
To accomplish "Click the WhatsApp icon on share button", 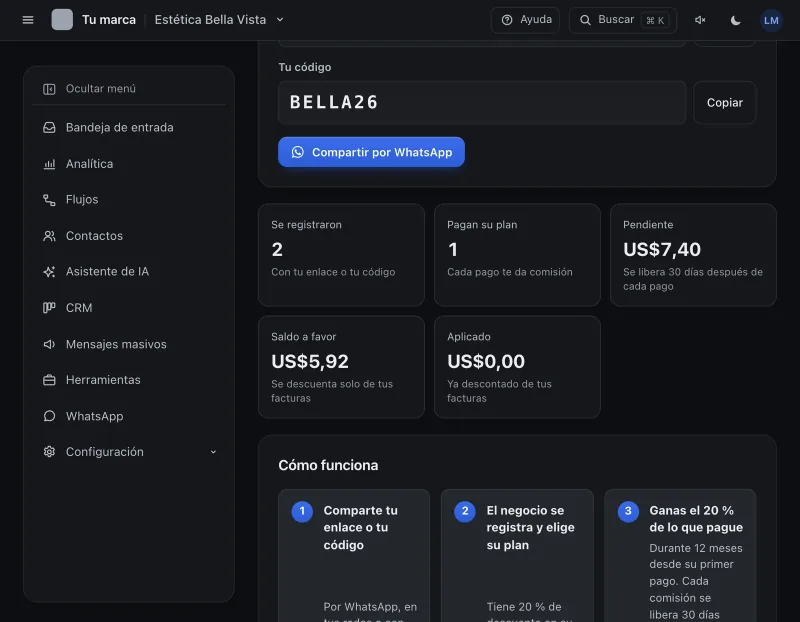I will pos(297,152).
